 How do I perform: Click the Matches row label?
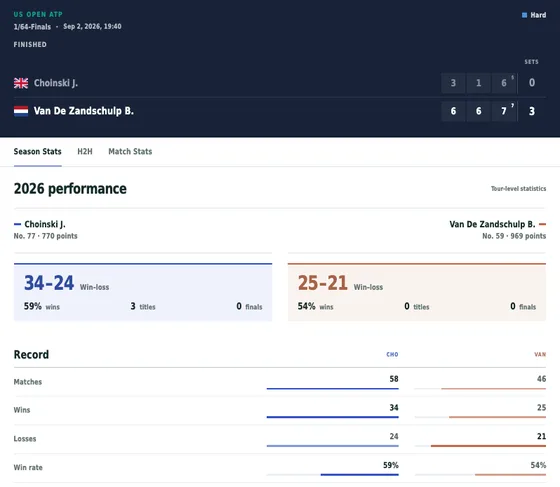pyautogui.click(x=28, y=382)
